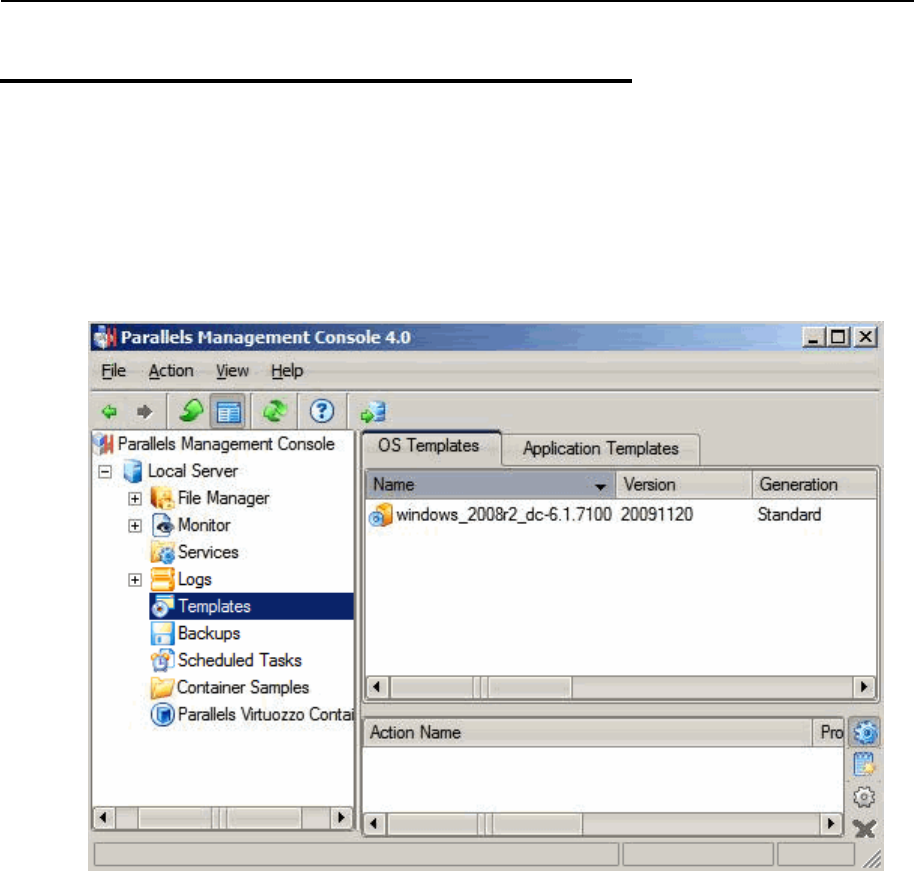The height and width of the screenshot is (871, 914).
Task: Open the View menu
Action: point(233,371)
